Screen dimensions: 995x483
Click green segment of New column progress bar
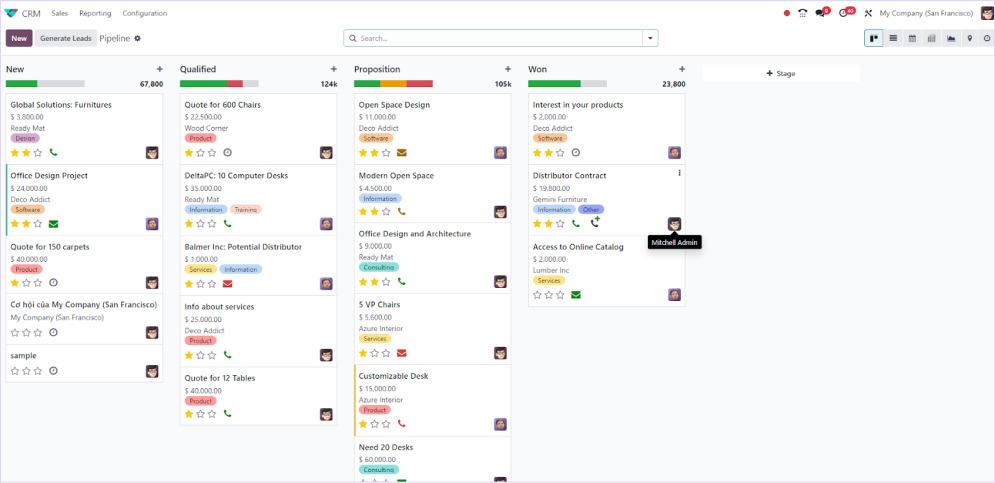coord(22,84)
